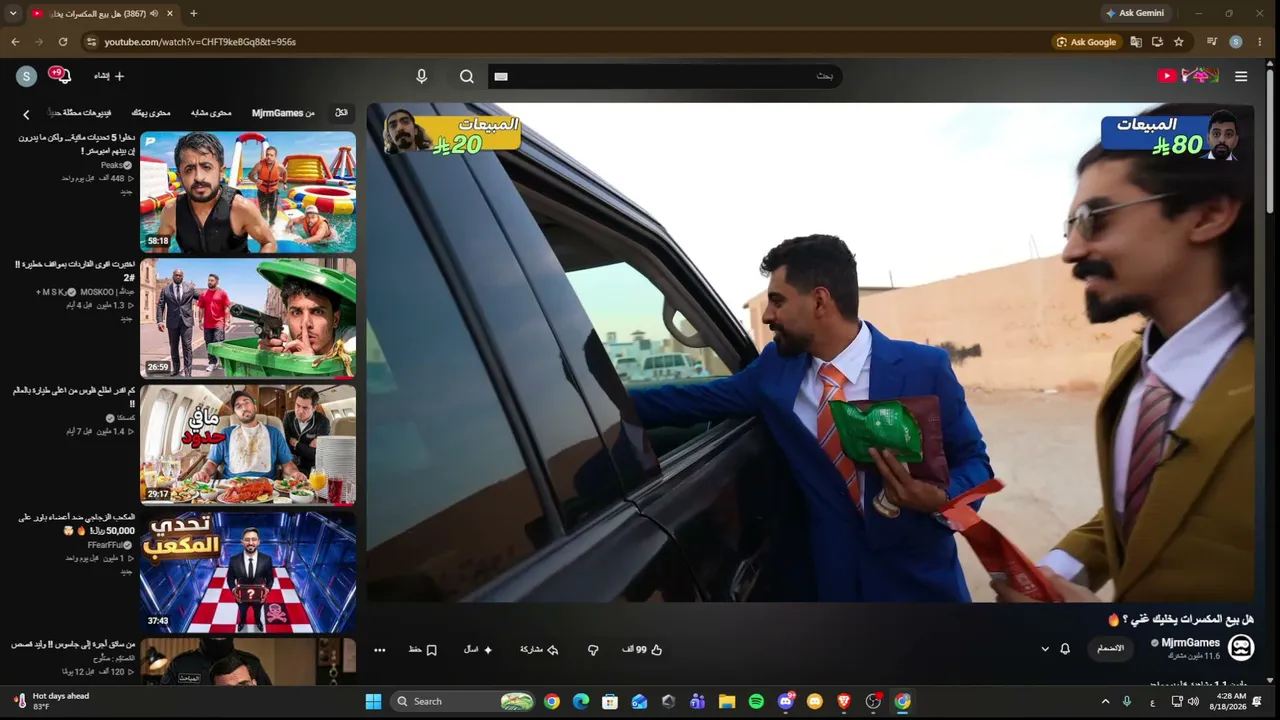The width and height of the screenshot is (1280, 720).
Task: Open the tab search dropdown
Action: (13, 14)
